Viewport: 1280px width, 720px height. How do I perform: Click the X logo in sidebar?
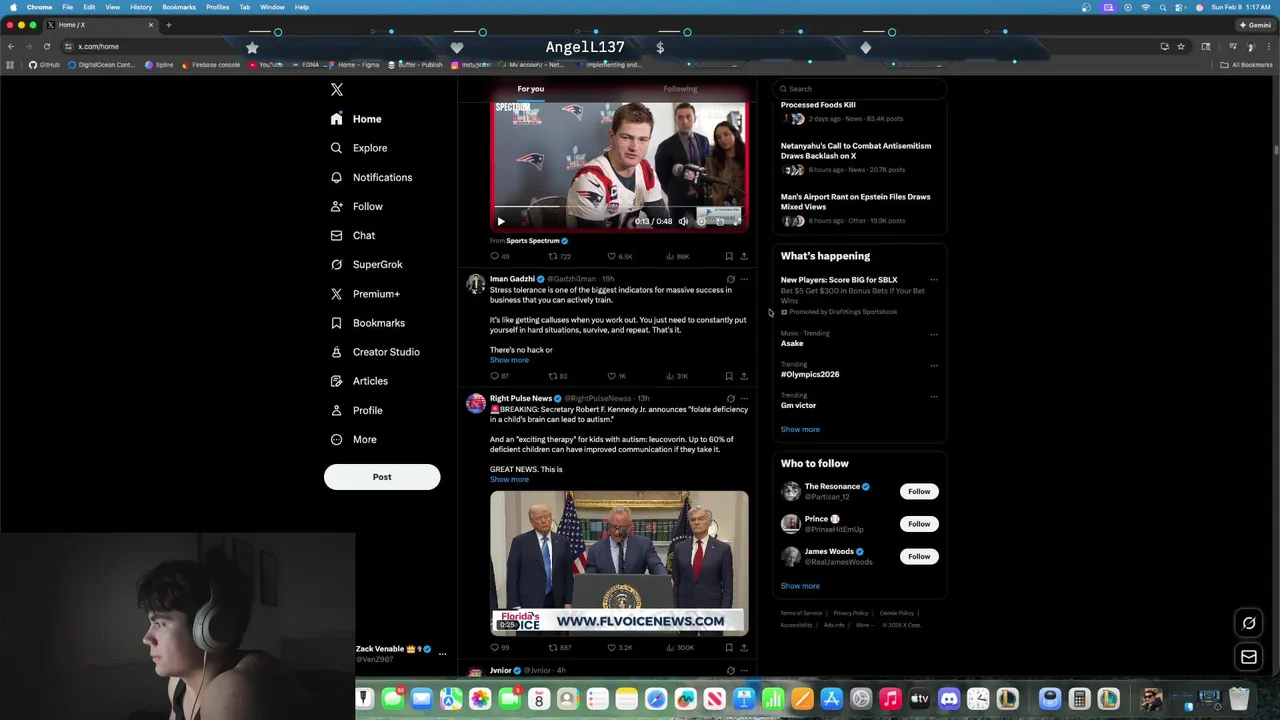(x=337, y=90)
